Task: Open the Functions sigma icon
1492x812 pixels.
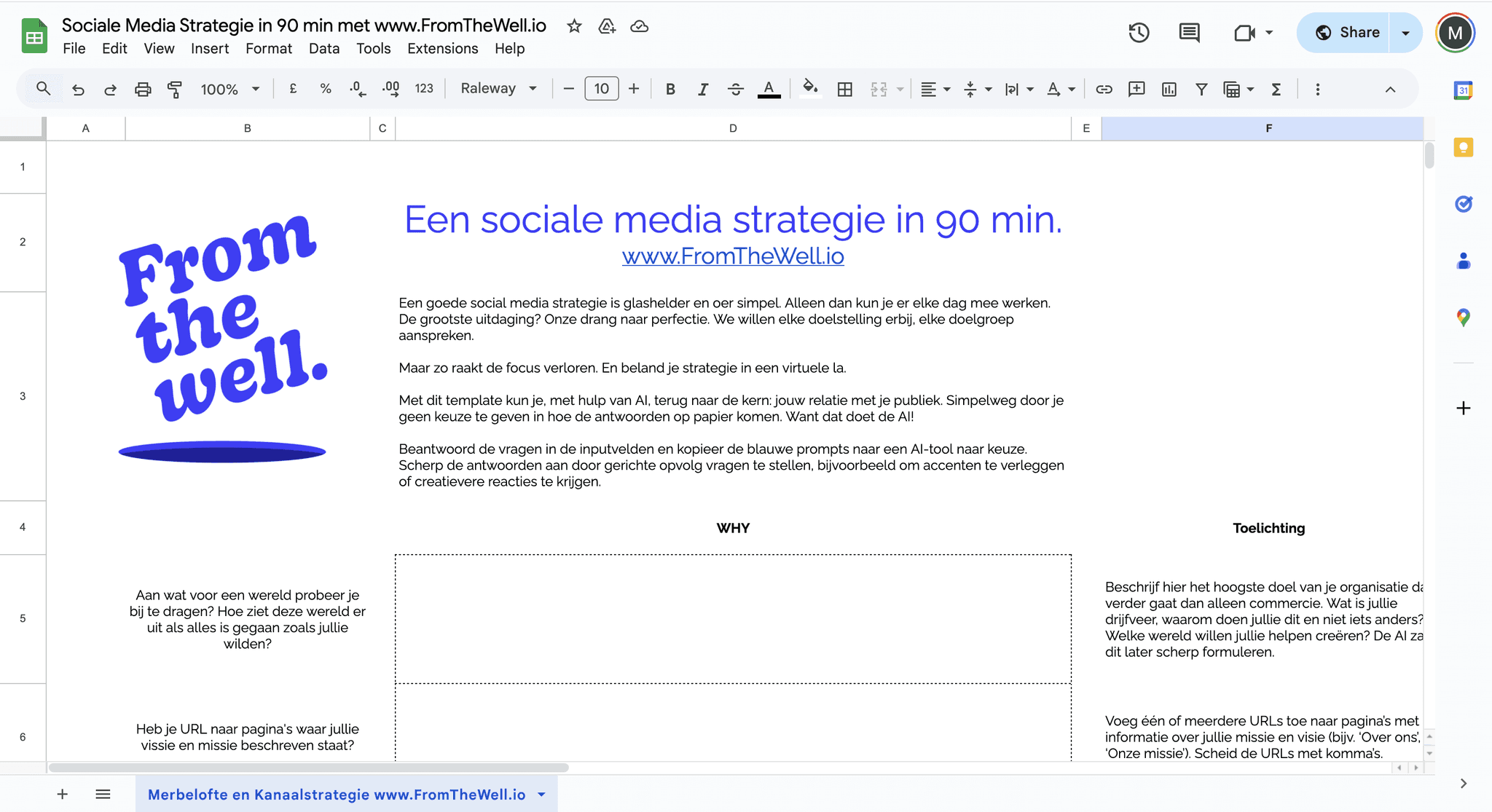Action: (1276, 89)
